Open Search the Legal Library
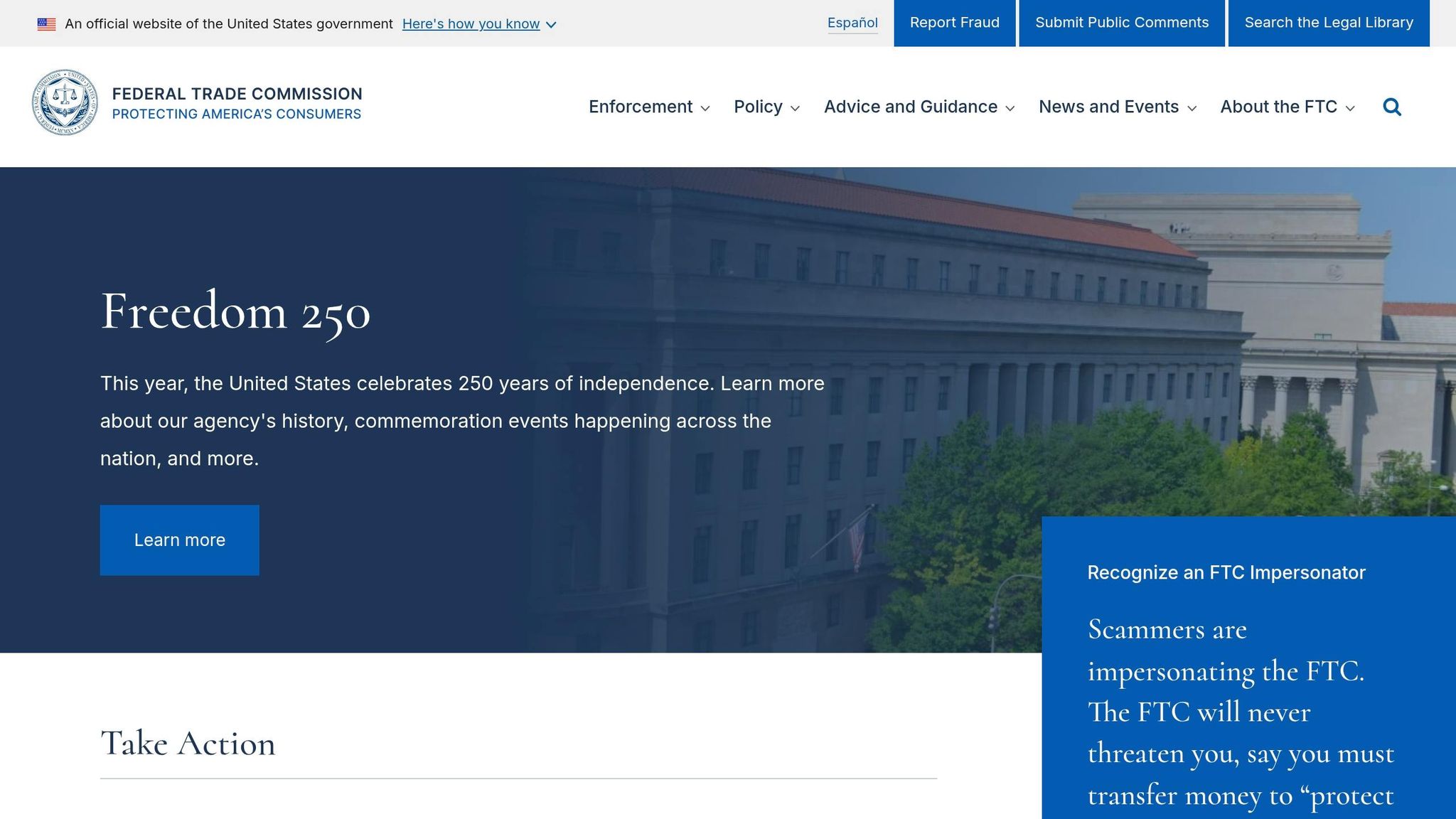The width and height of the screenshot is (1456, 819). [1329, 23]
